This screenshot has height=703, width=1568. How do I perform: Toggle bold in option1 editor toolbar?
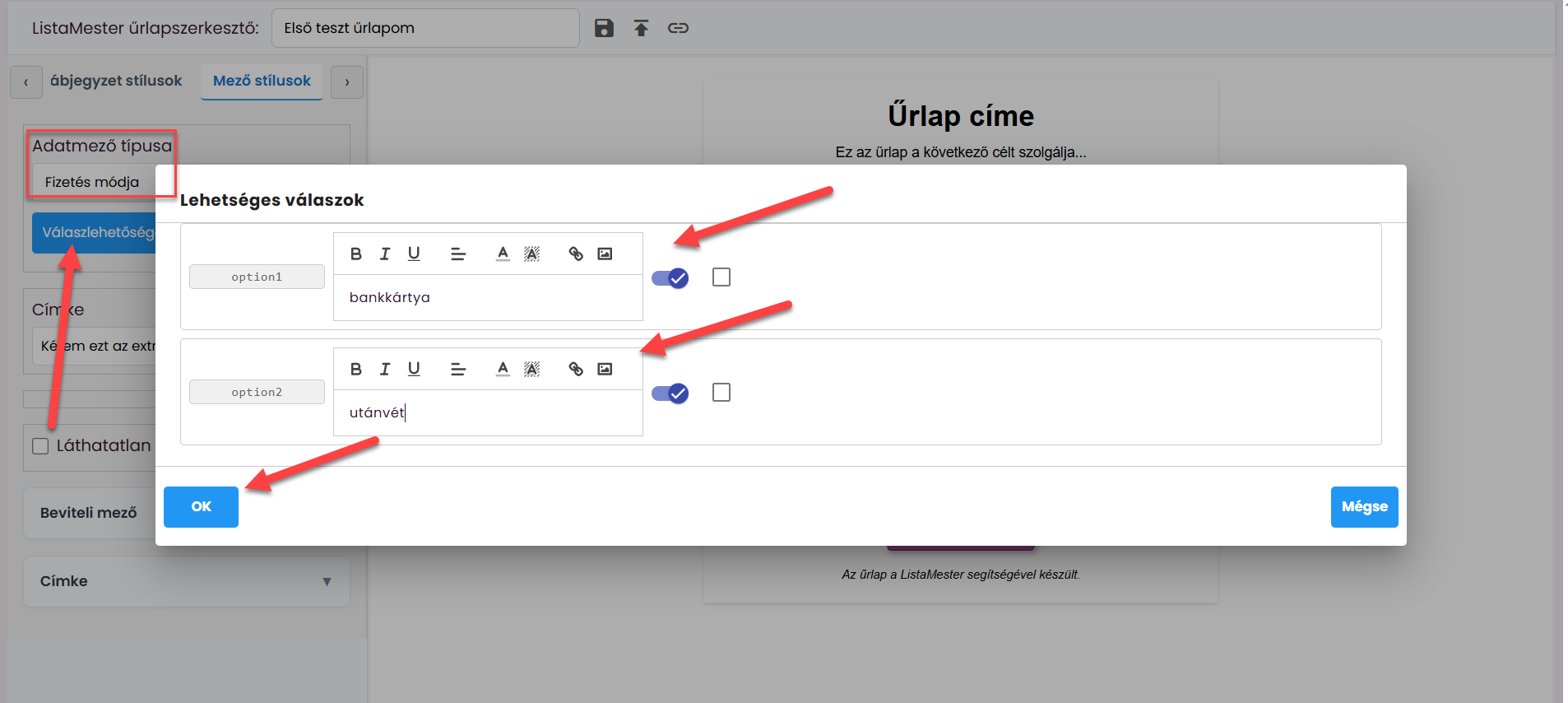point(355,254)
